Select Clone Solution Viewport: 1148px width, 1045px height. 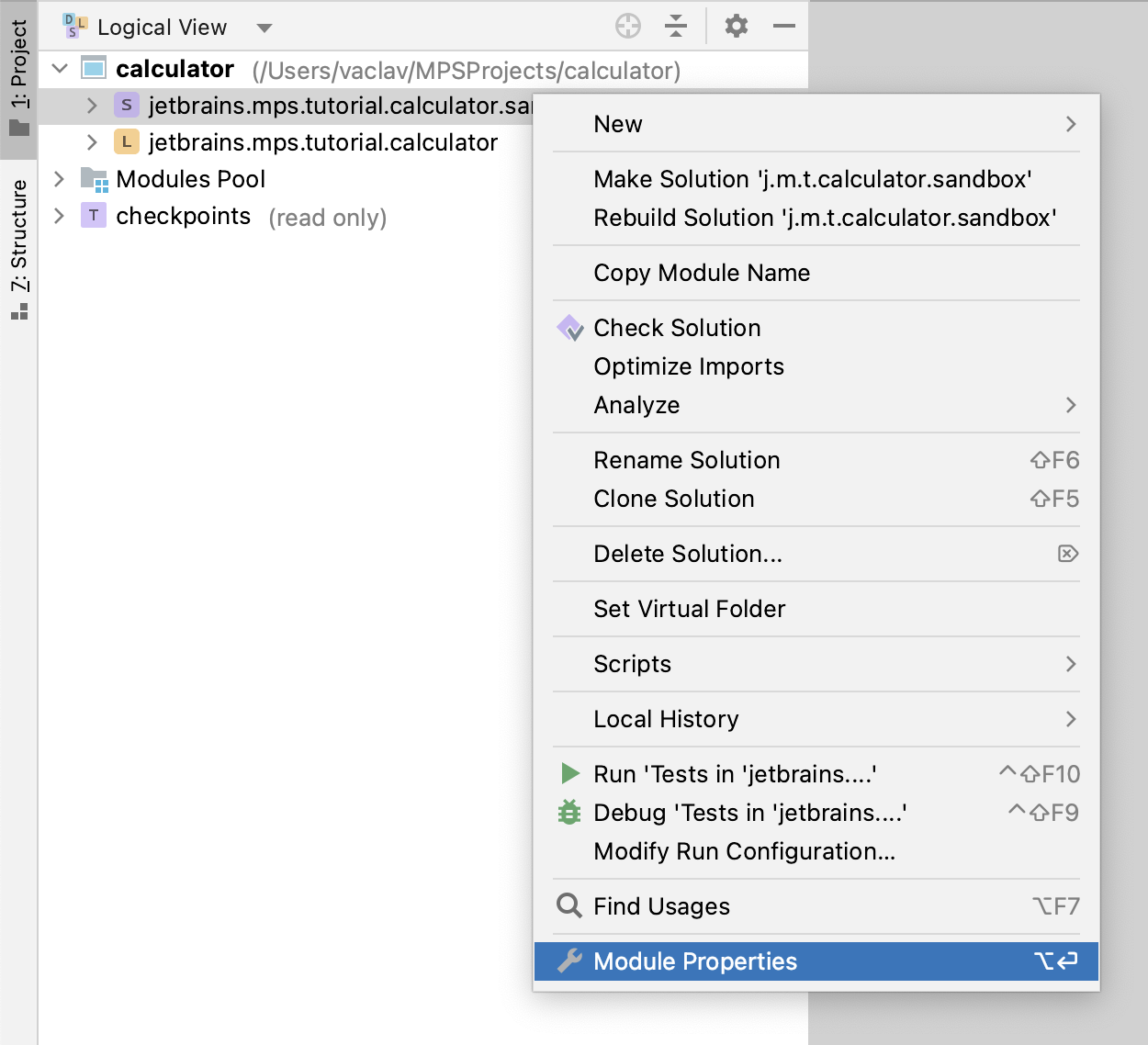click(x=673, y=499)
